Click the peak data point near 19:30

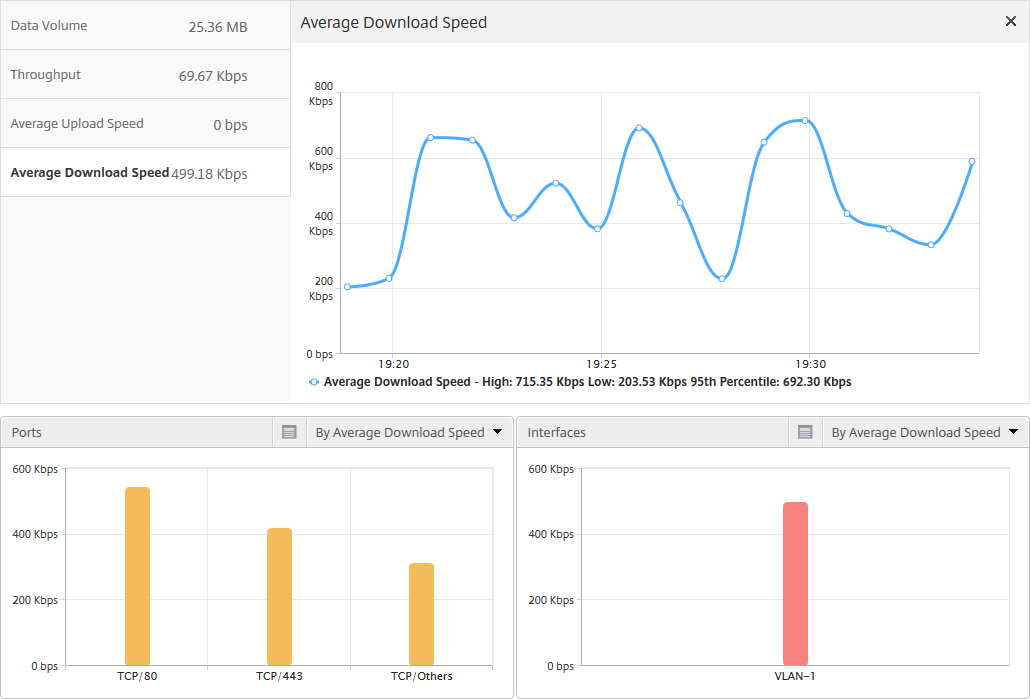[x=805, y=120]
